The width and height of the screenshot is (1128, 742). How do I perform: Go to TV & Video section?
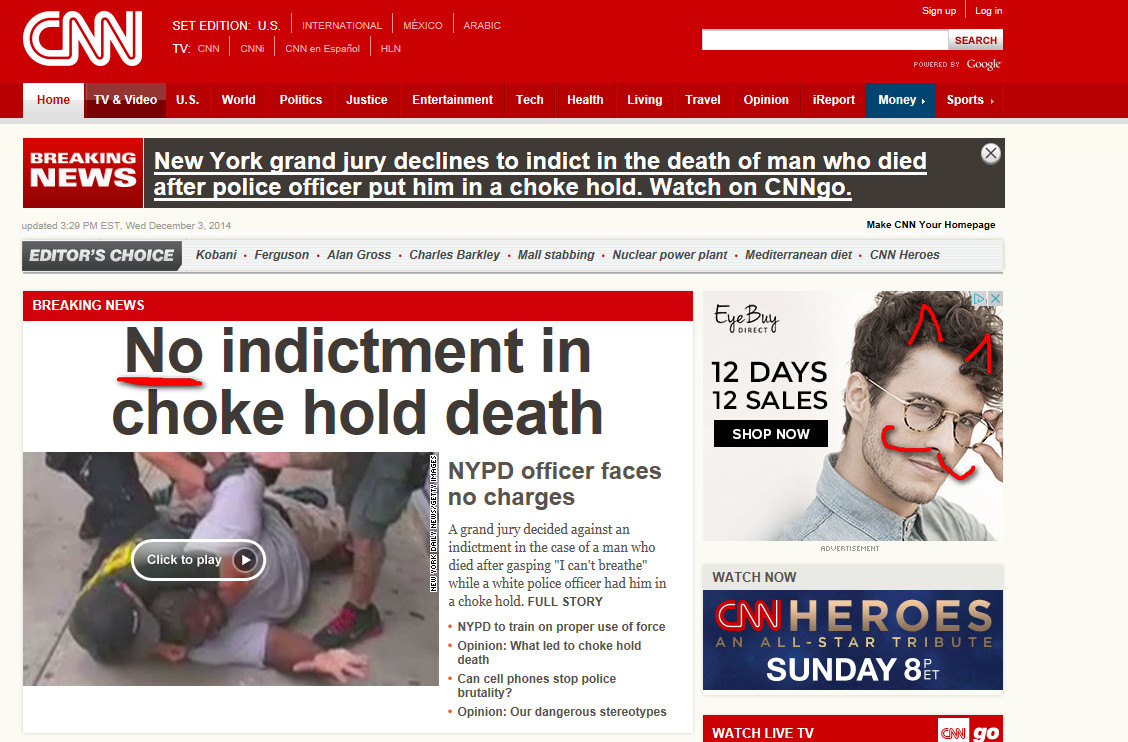pos(125,100)
